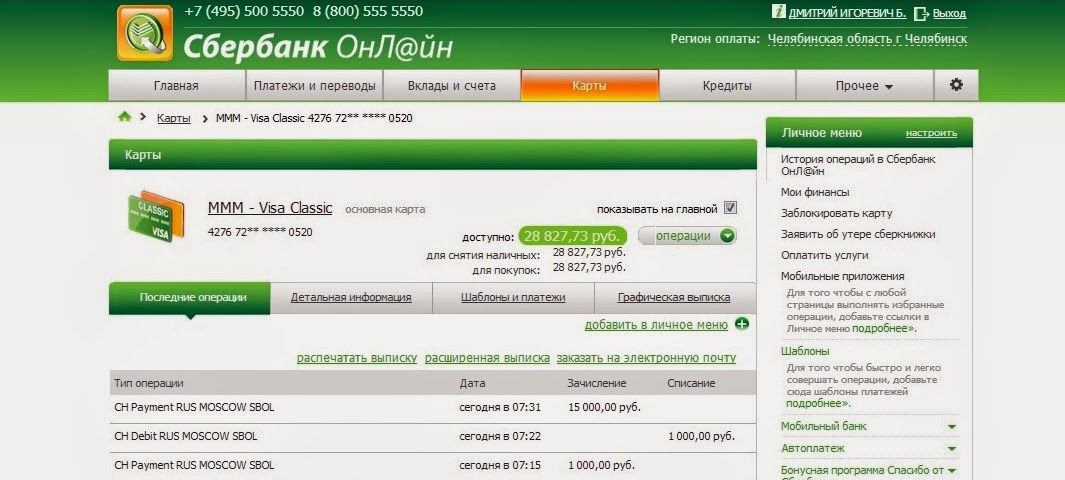Click operation row dated 'сегодня в 07:15'
This screenshot has height=480, width=1065.
[433, 466]
